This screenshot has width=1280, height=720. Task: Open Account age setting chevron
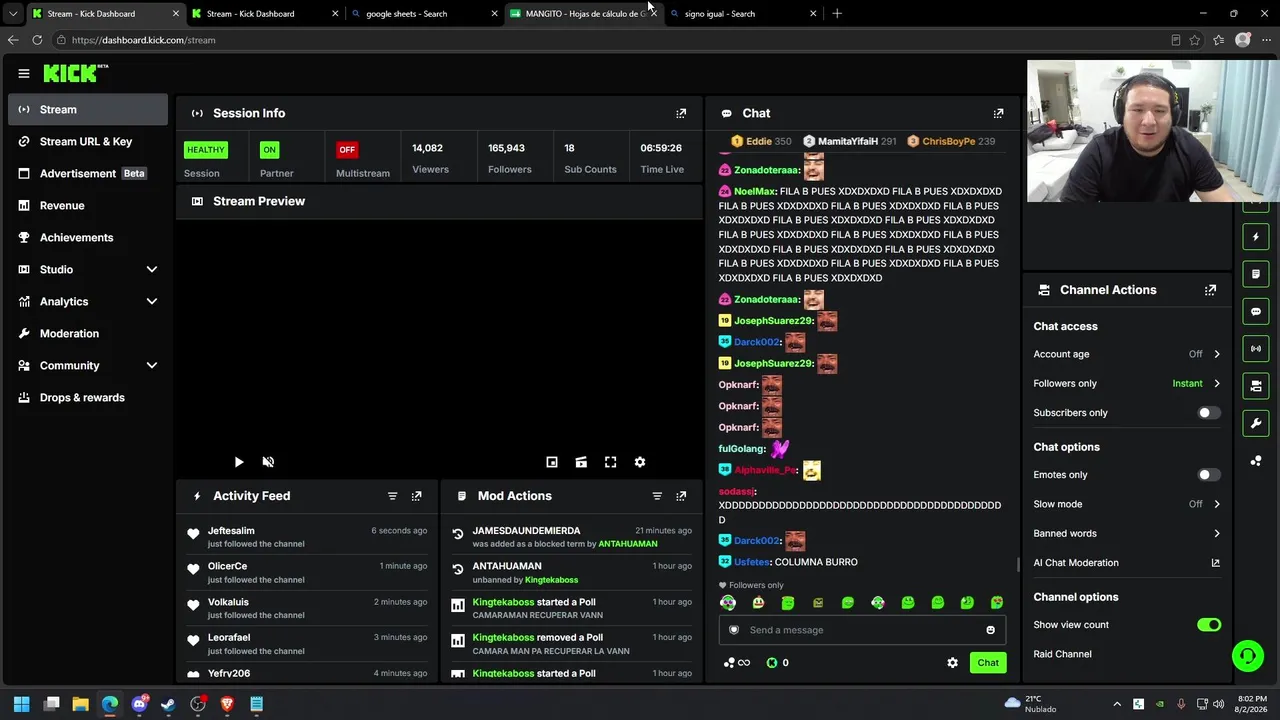click(1217, 354)
